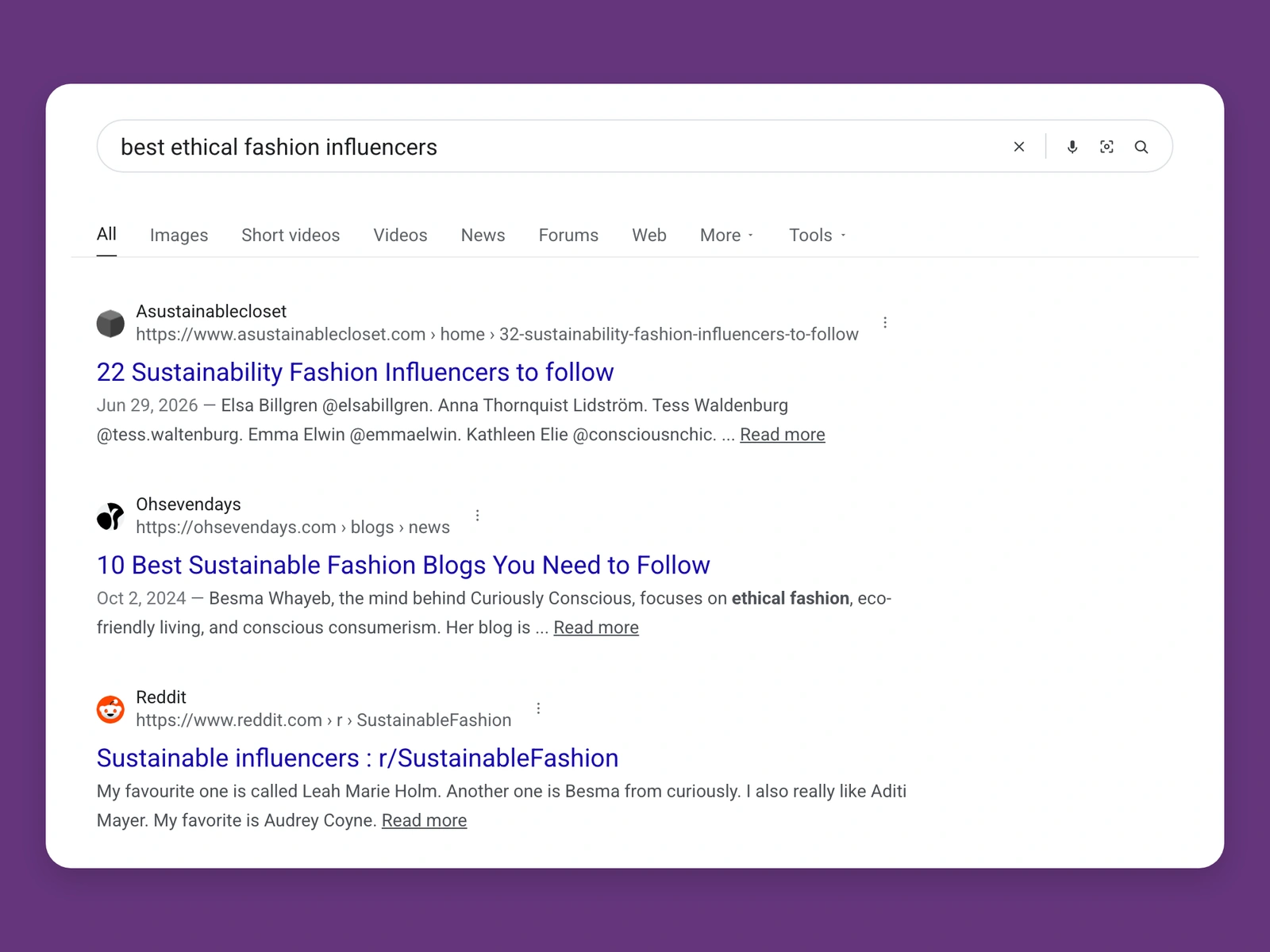
Task: Click the asustainablecloset.com URL breadcrumb
Action: tap(497, 335)
